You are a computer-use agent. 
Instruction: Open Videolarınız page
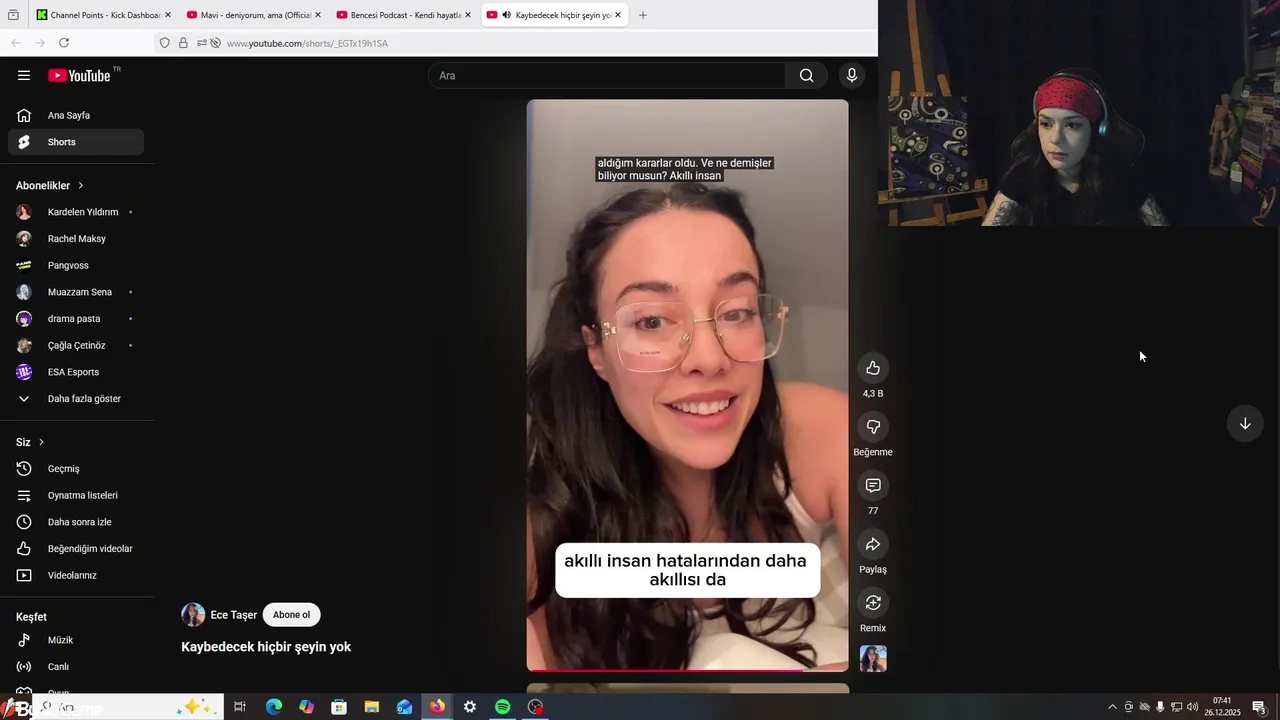76,575
